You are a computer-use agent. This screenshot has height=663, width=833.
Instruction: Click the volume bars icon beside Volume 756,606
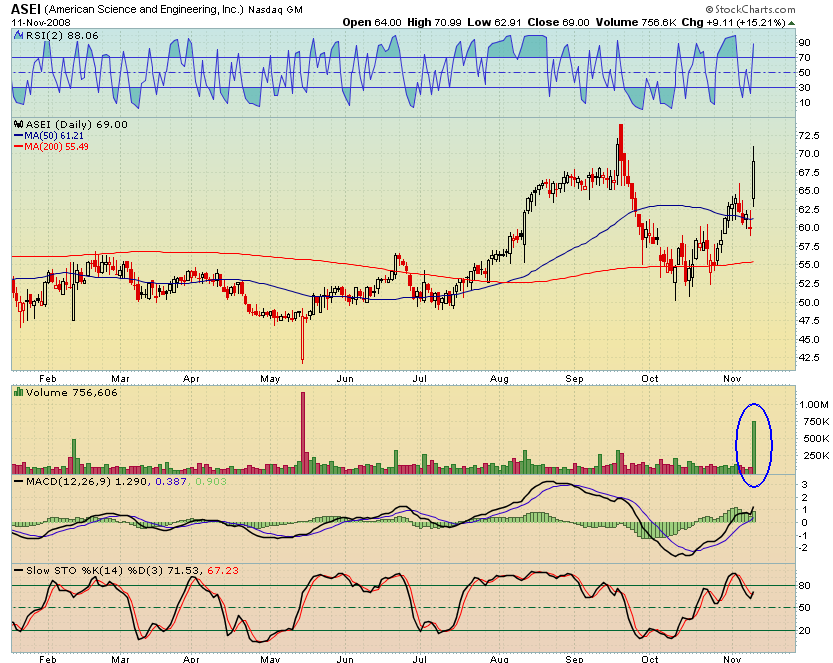pyautogui.click(x=19, y=392)
